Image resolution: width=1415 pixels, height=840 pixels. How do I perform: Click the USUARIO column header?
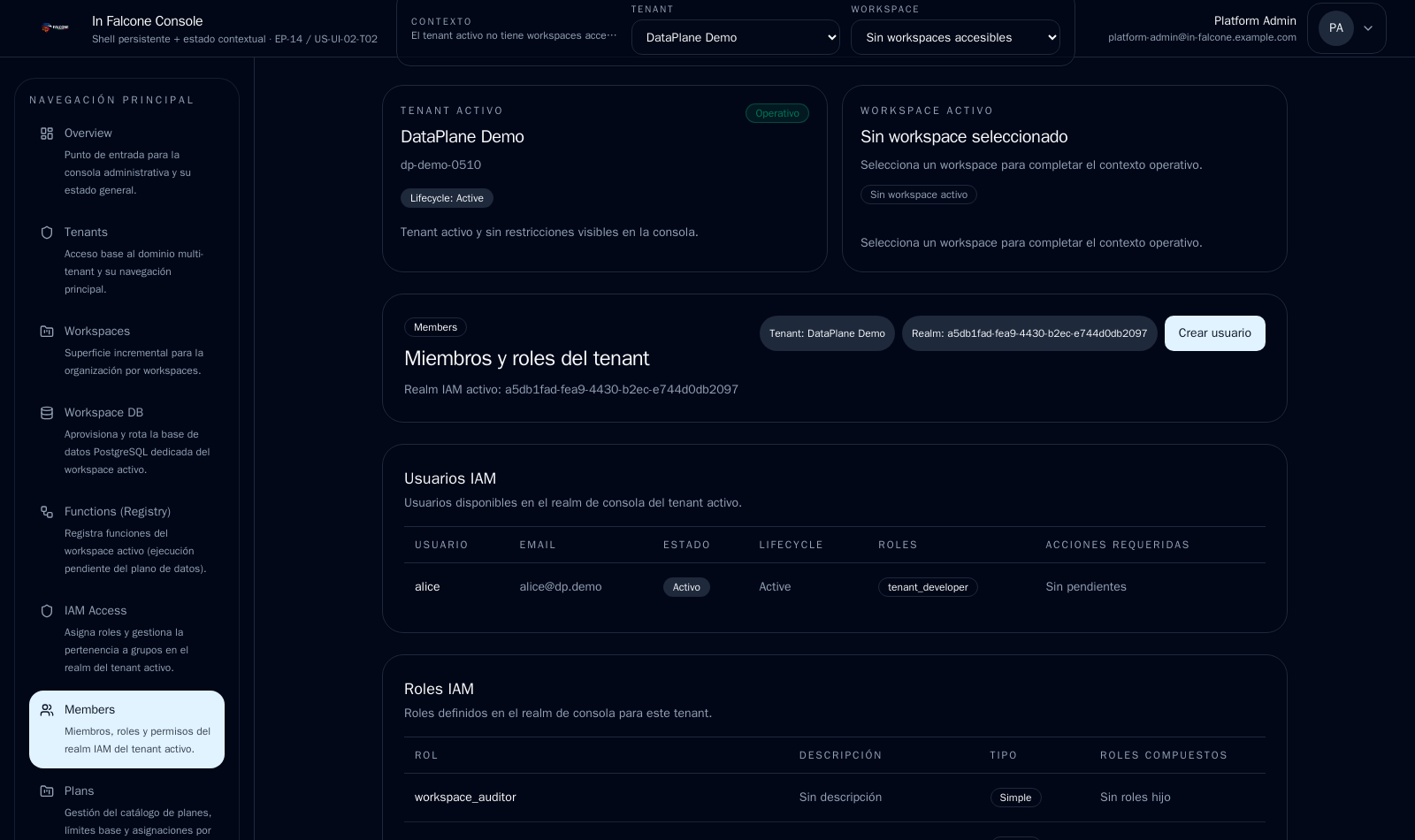pyautogui.click(x=441, y=545)
